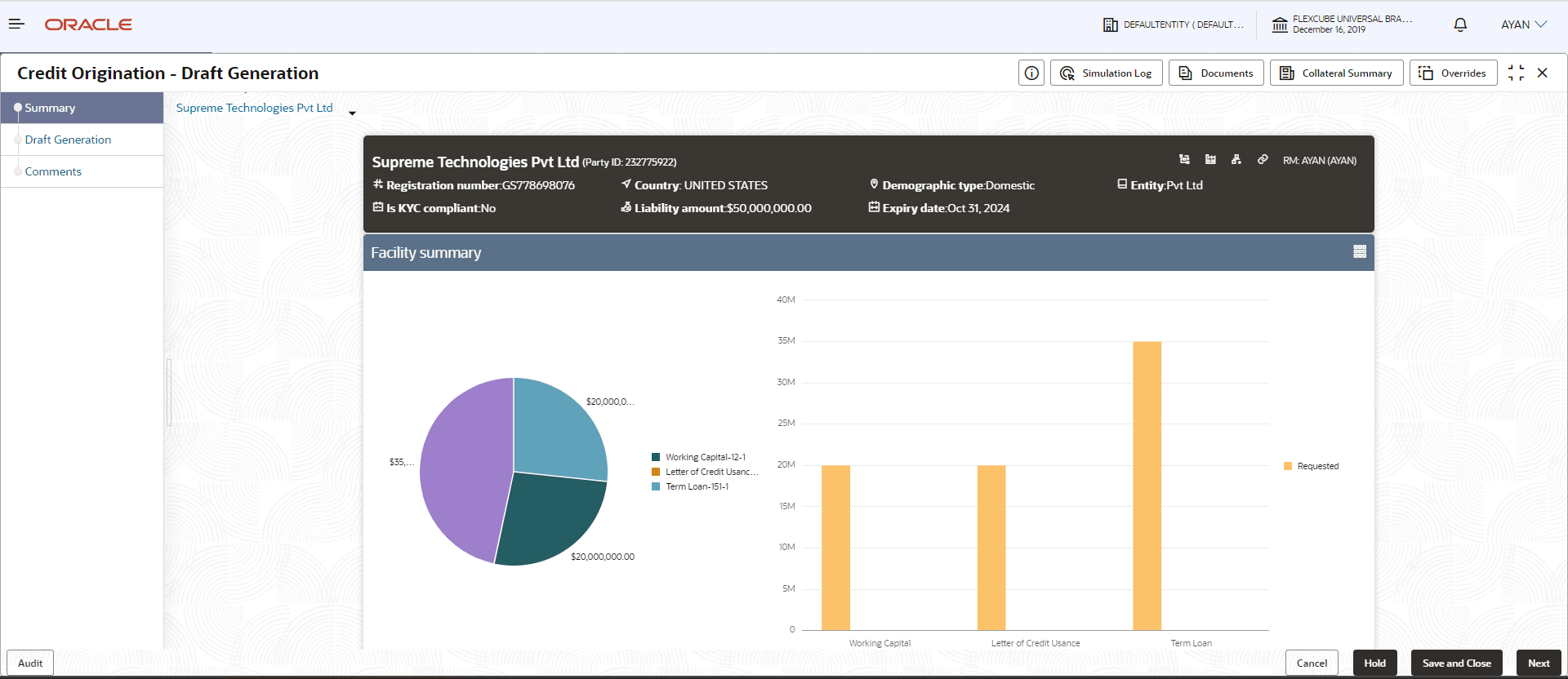
Task: Click the Audit button
Action: [x=30, y=663]
